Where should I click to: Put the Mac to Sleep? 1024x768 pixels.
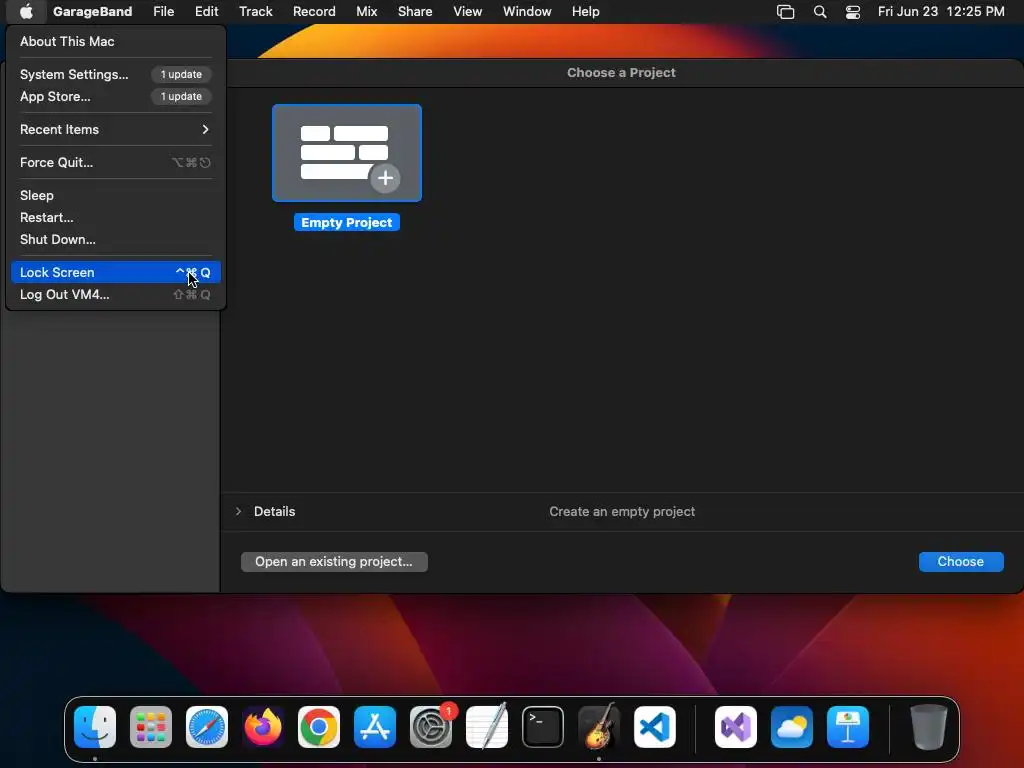pos(116,195)
